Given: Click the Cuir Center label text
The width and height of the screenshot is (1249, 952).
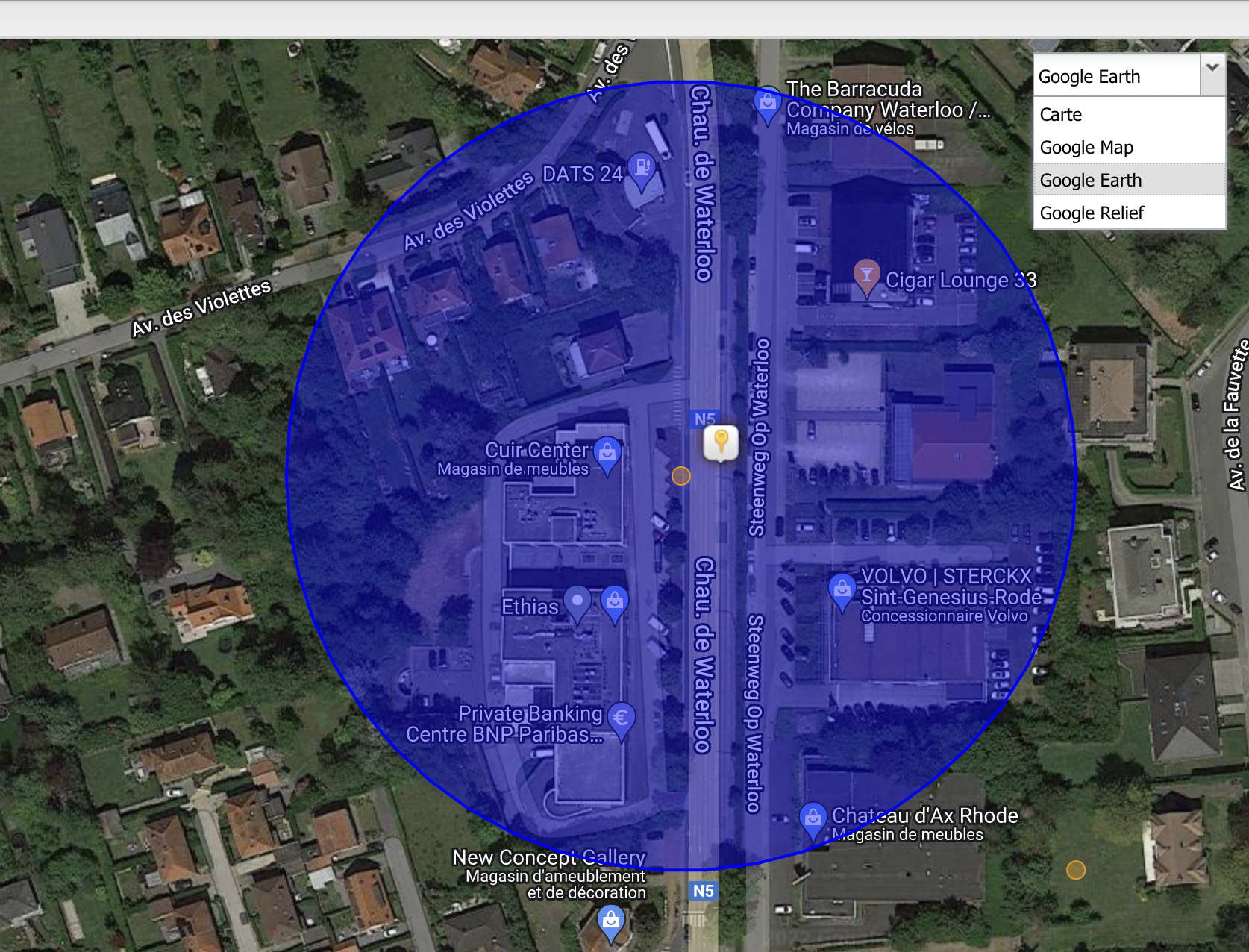Looking at the screenshot, I should coord(536,450).
